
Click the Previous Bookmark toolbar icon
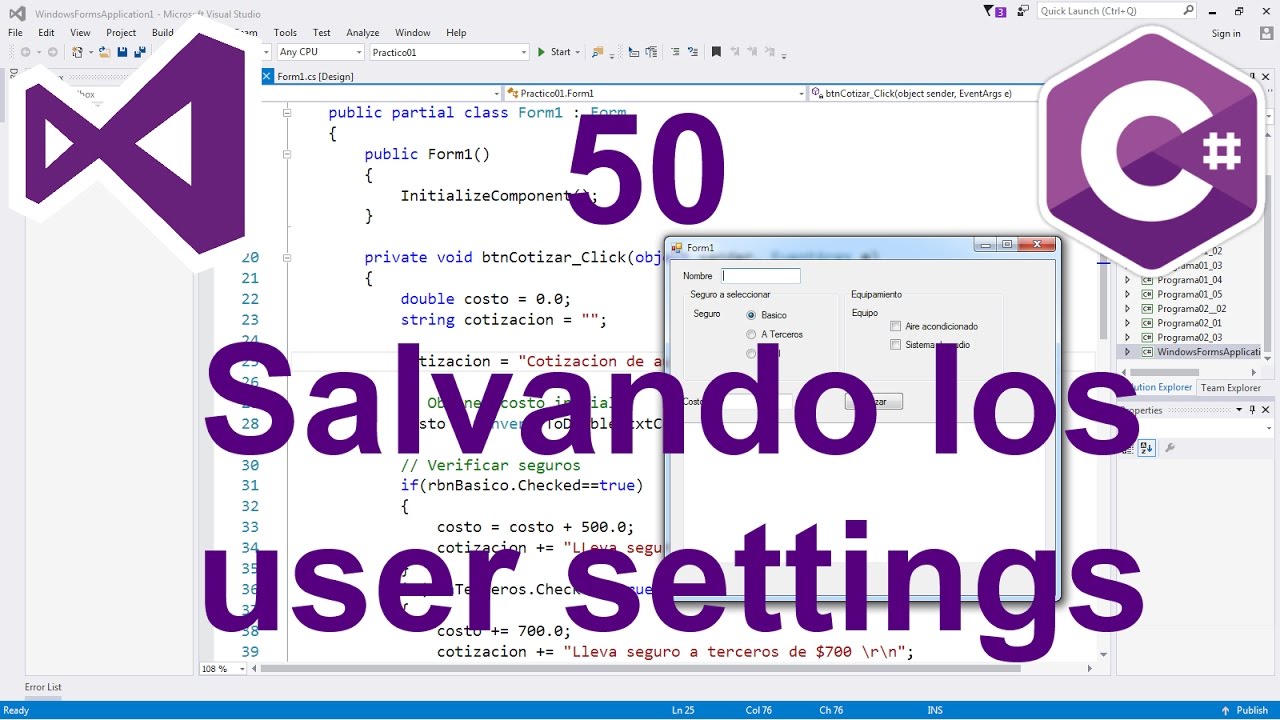click(x=735, y=52)
